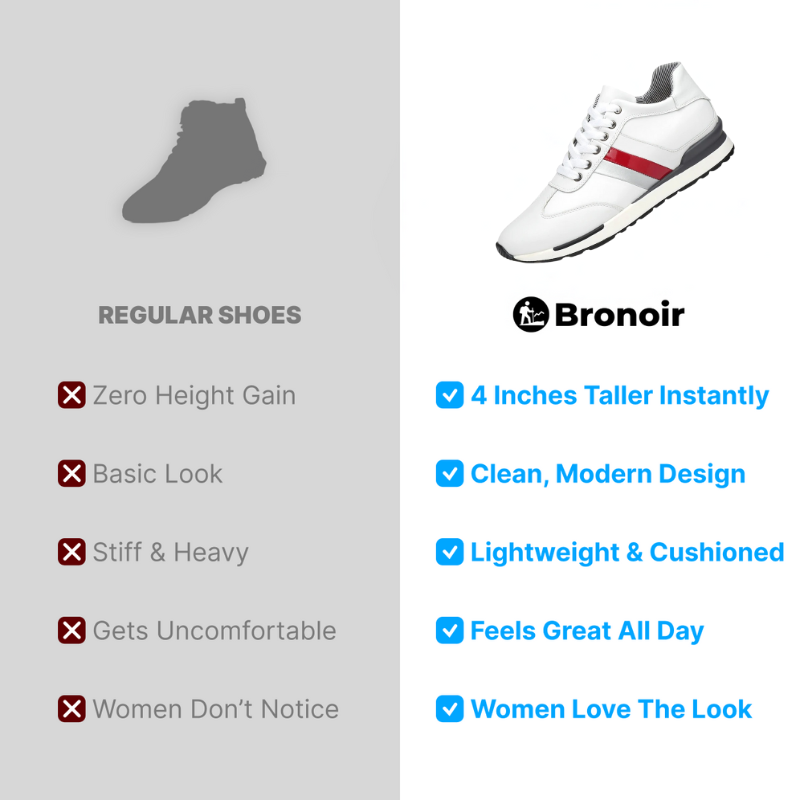Click the Bronoir brand name text
Screen dimensions: 800x800
tap(619, 315)
